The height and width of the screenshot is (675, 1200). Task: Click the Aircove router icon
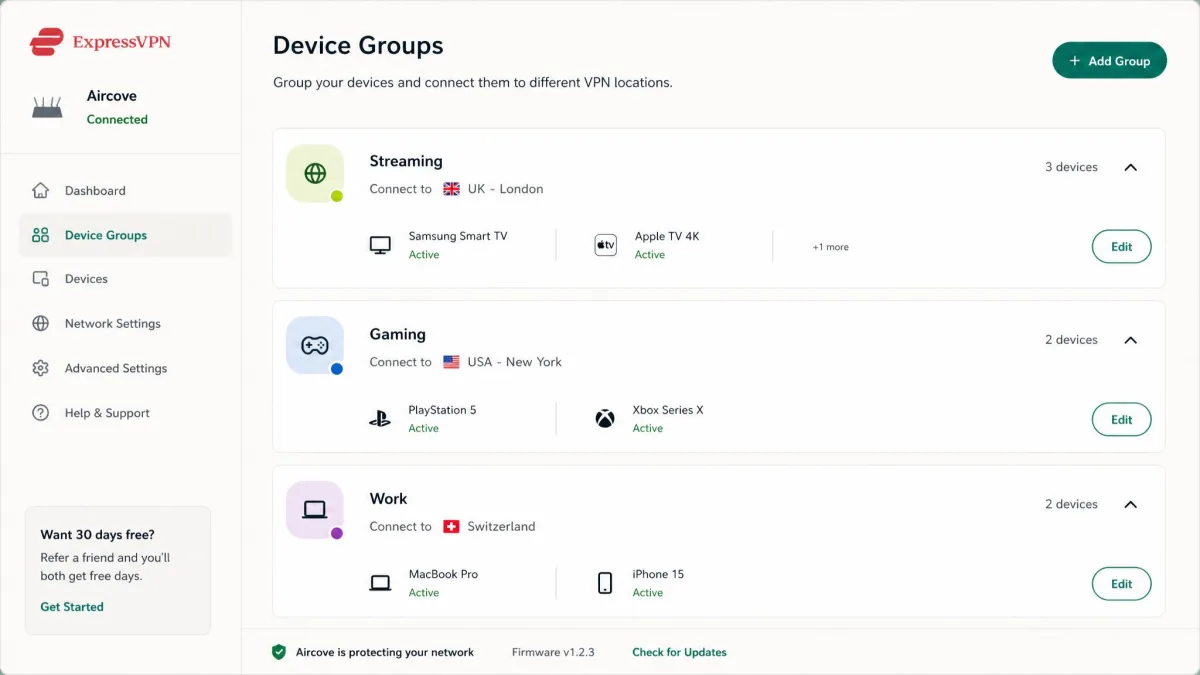coord(47,108)
